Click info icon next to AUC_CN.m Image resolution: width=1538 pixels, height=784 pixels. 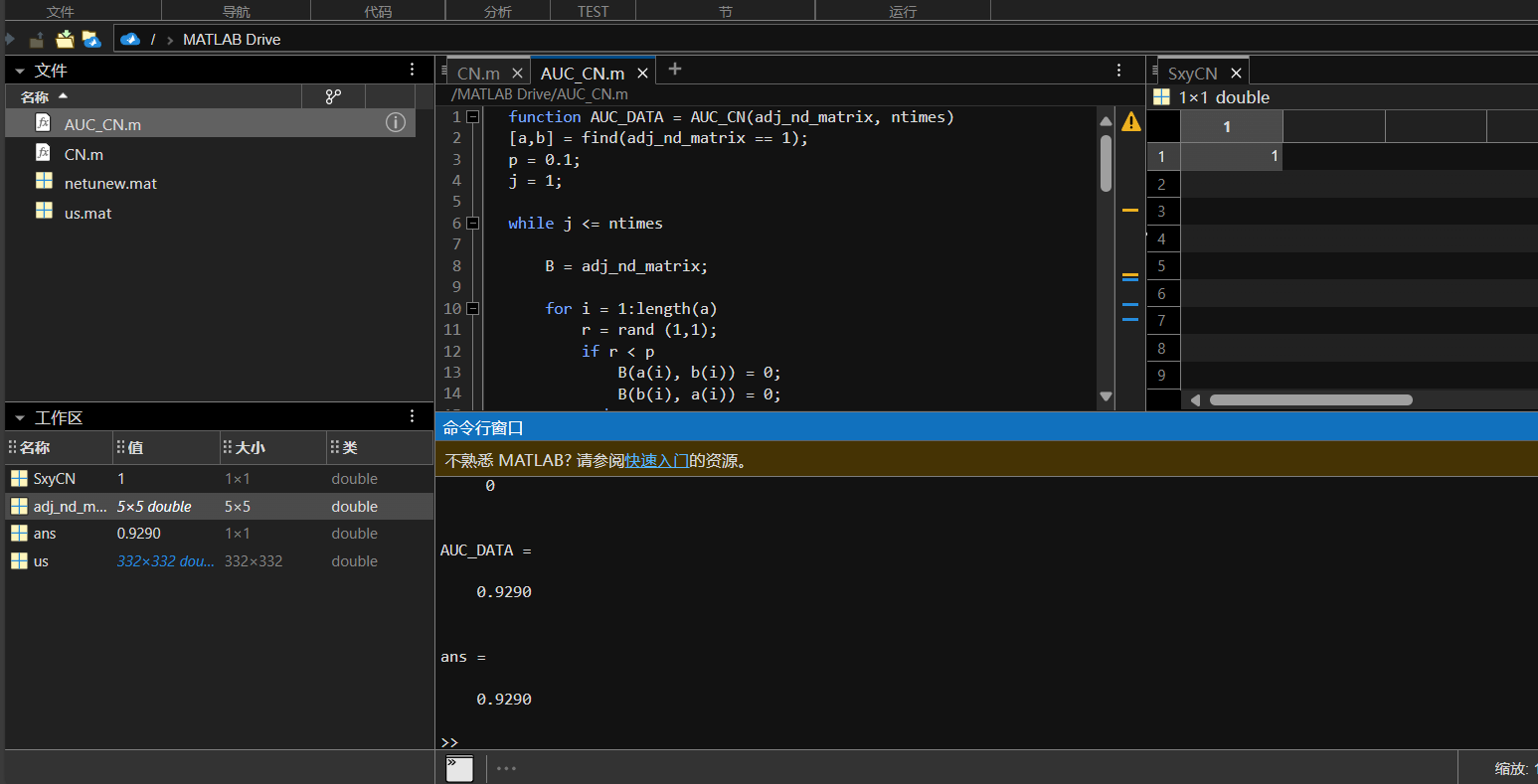click(395, 123)
